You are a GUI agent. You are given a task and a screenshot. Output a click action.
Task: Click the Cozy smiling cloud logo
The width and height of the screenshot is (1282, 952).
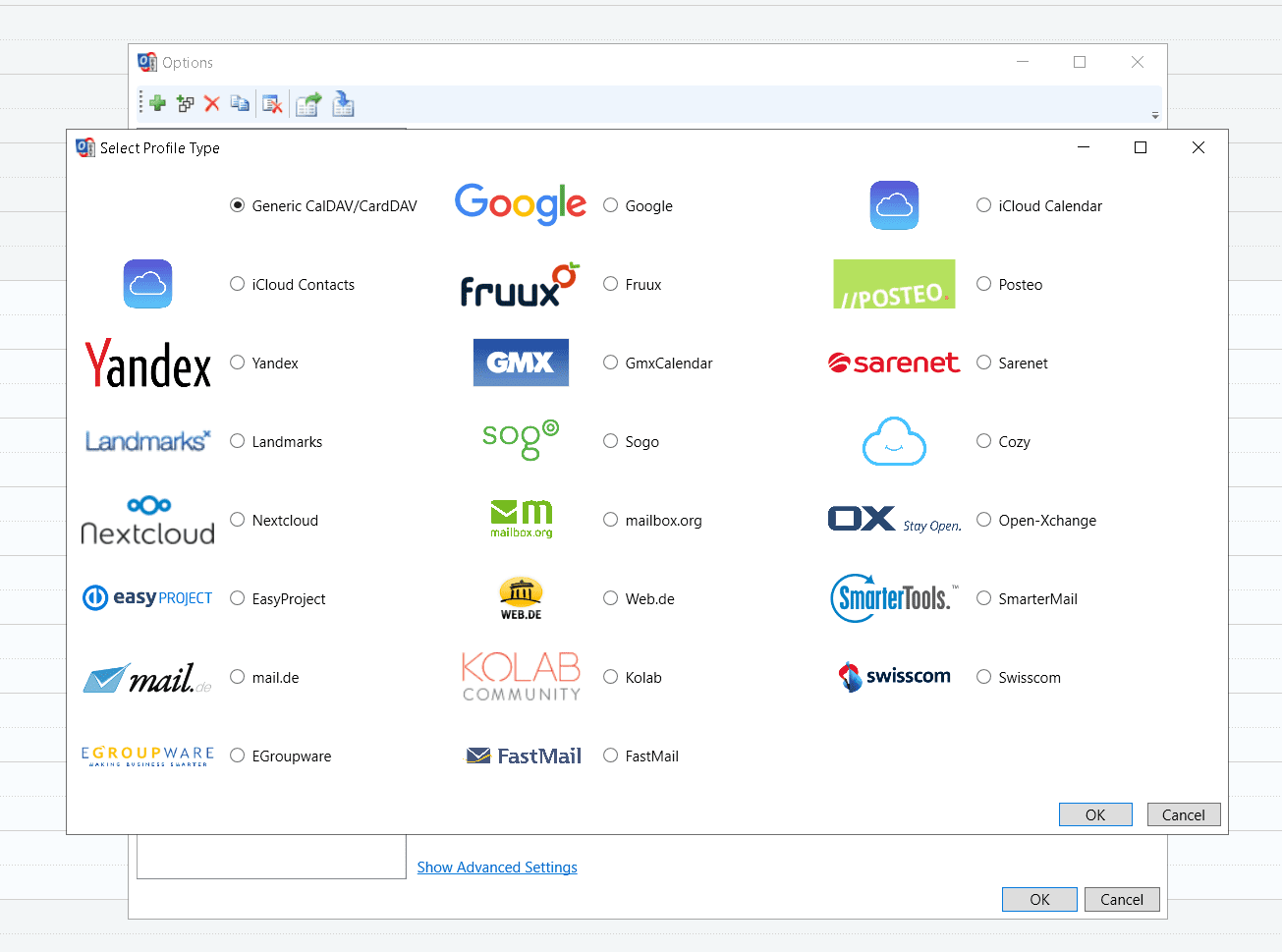(x=894, y=441)
